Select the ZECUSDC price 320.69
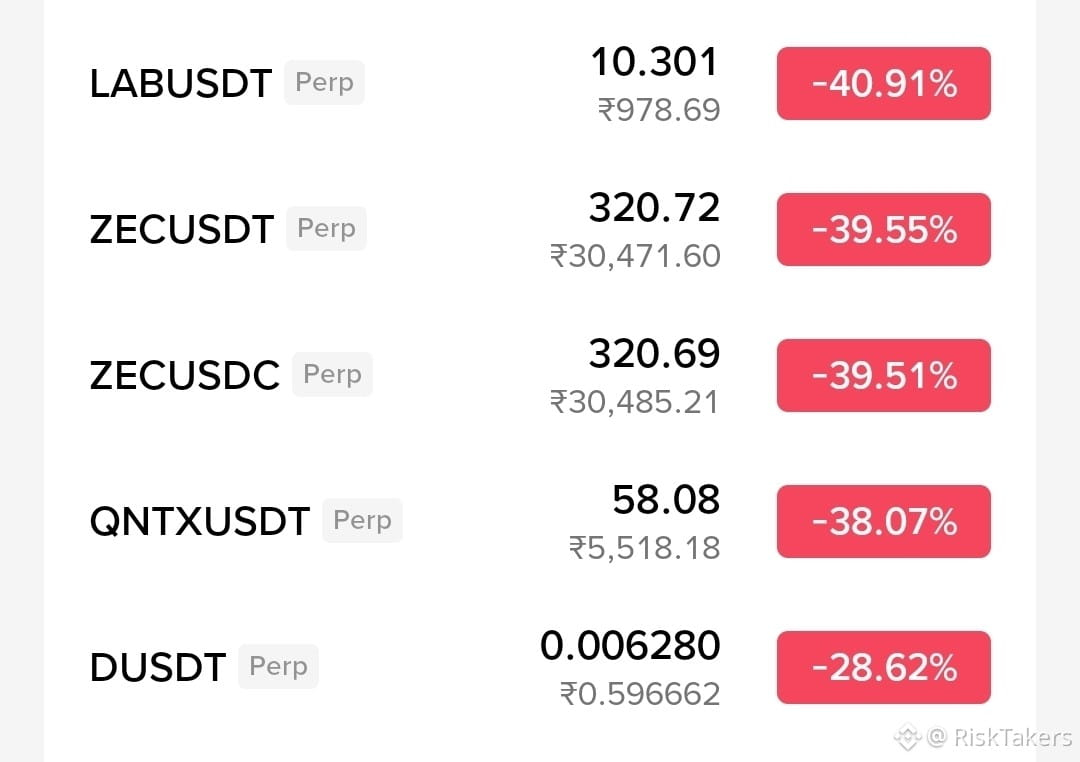The height and width of the screenshot is (762, 1080). click(654, 353)
